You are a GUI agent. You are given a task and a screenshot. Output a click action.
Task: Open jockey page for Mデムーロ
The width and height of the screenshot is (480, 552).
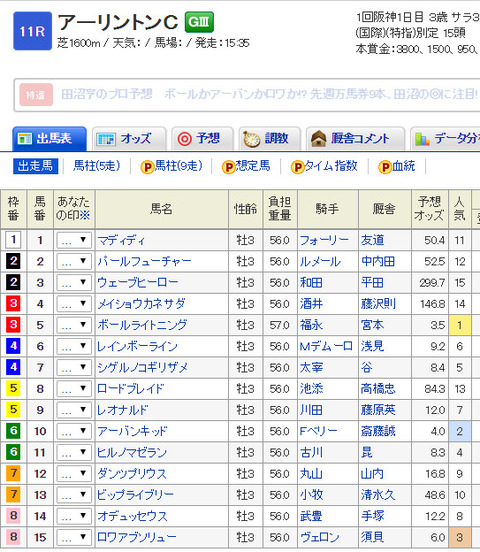[326, 346]
